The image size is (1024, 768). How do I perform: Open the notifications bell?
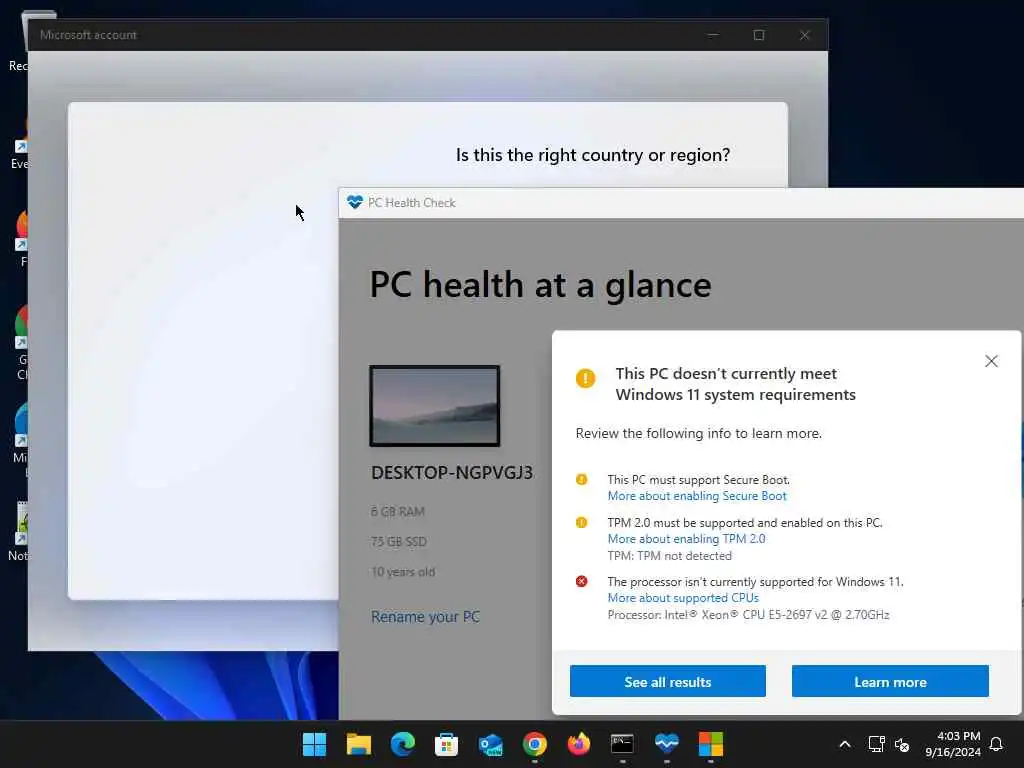coord(996,744)
